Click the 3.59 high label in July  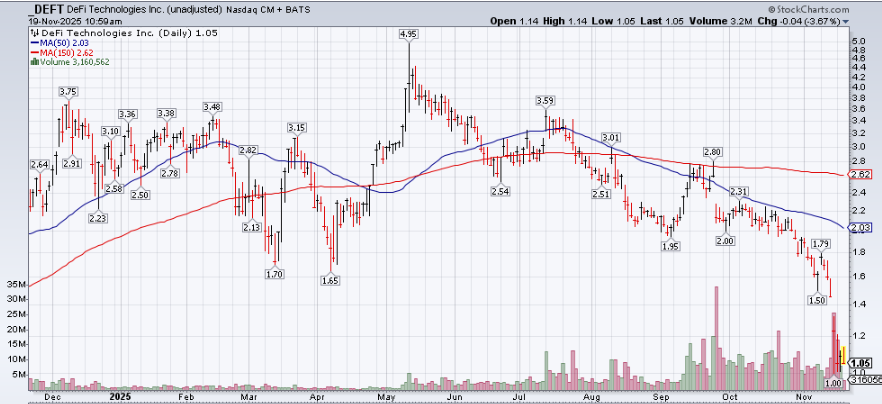(x=545, y=101)
